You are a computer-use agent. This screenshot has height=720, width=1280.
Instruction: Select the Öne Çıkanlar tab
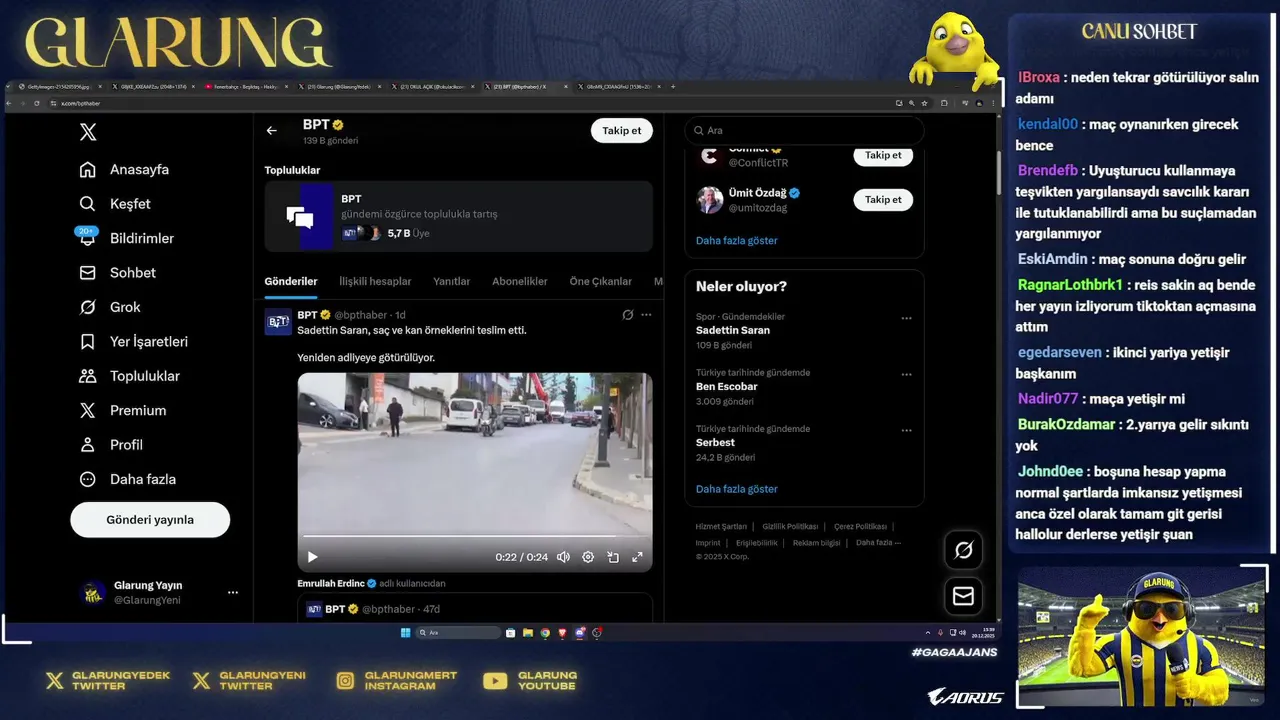(600, 282)
